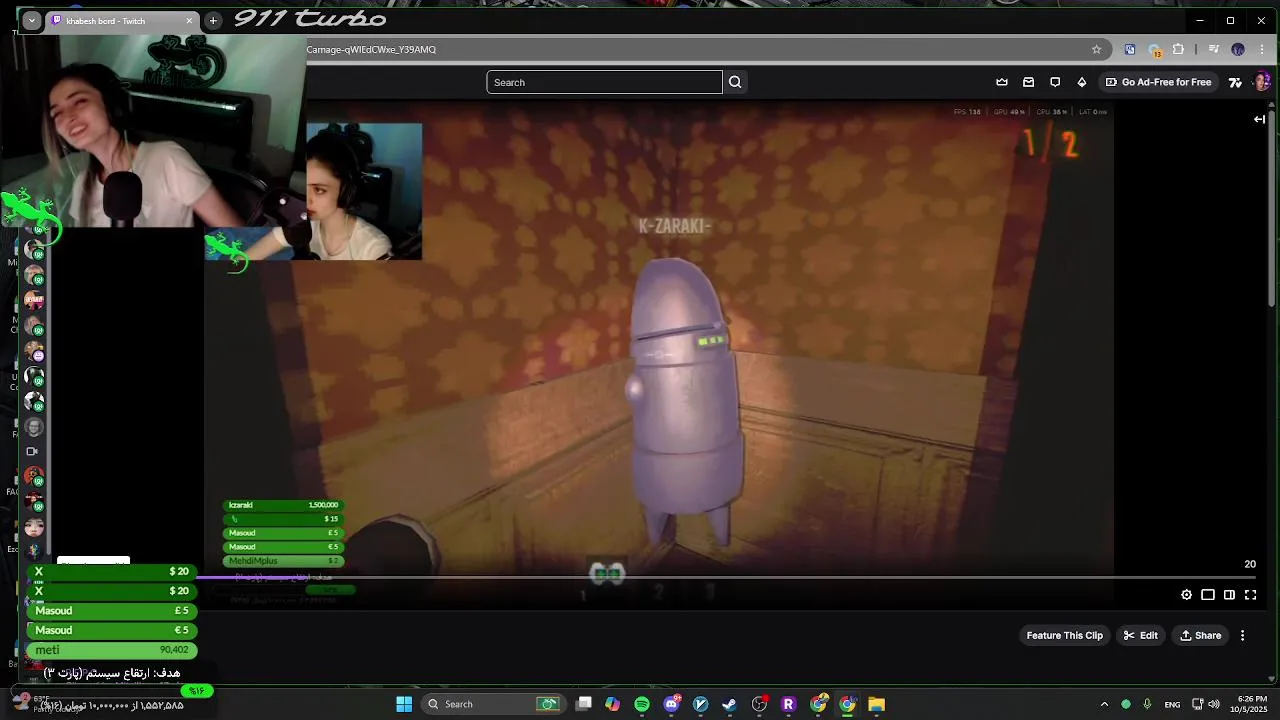Select the khabesh bord Twitch tab
The height and width of the screenshot is (720, 1280).
coord(115,21)
